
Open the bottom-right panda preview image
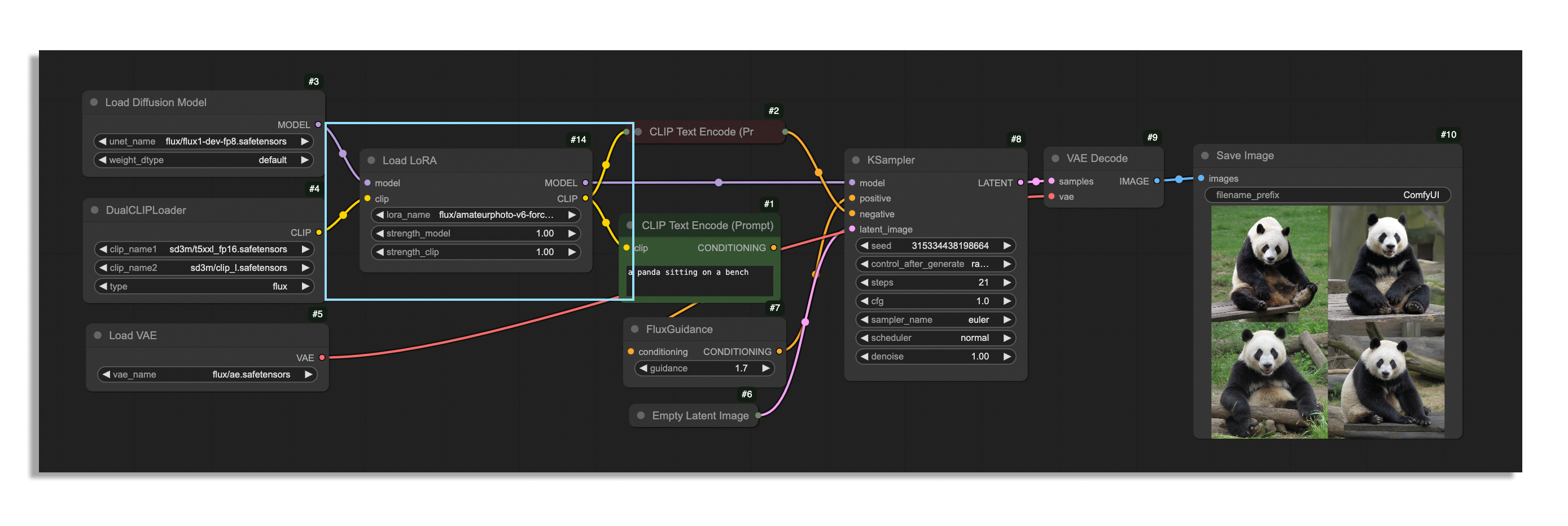click(x=1386, y=380)
